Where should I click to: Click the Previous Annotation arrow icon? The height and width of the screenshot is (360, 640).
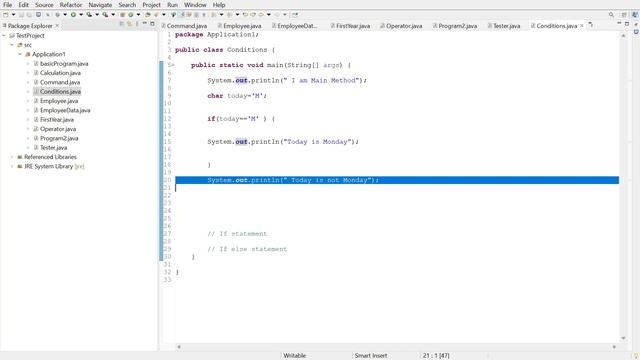[x=229, y=15]
